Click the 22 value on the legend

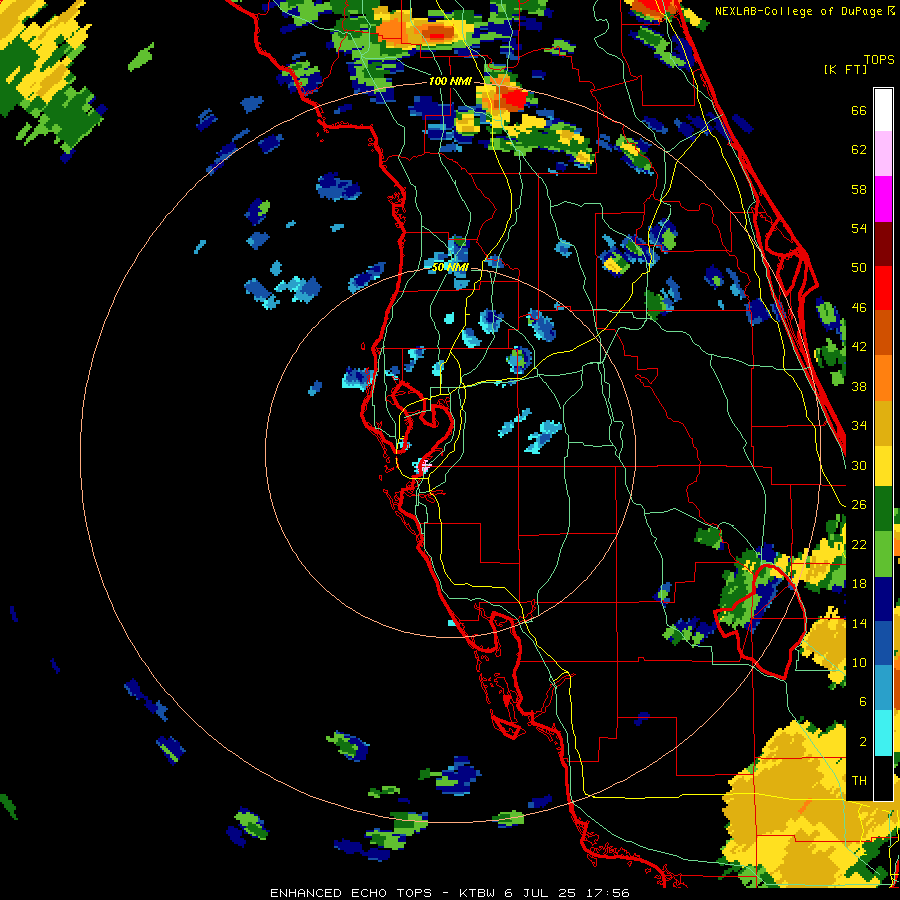(x=859, y=544)
